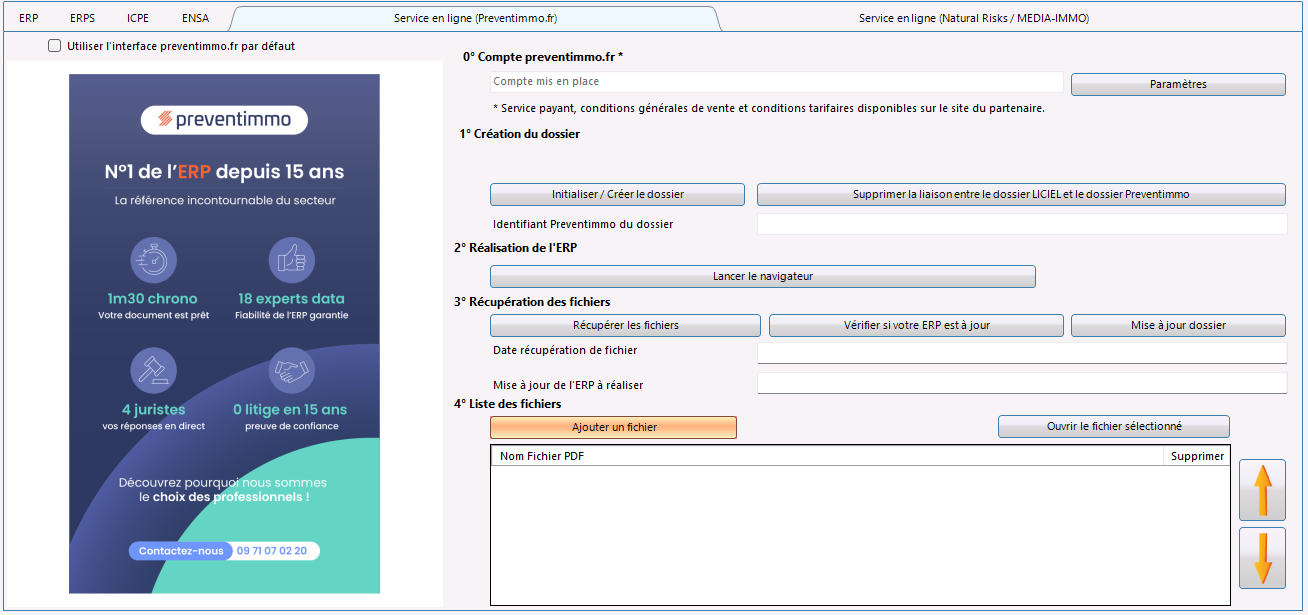
Task: Click Mise à jour dossier button
Action: point(1178,325)
